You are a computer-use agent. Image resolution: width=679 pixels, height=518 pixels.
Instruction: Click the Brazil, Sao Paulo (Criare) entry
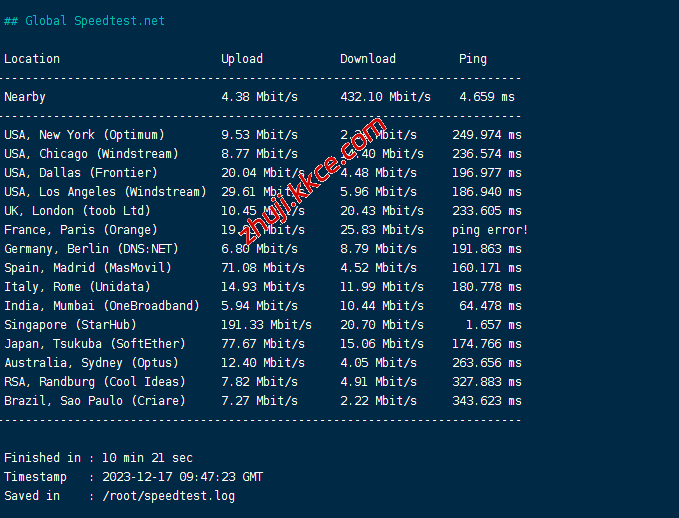[x=95, y=401]
